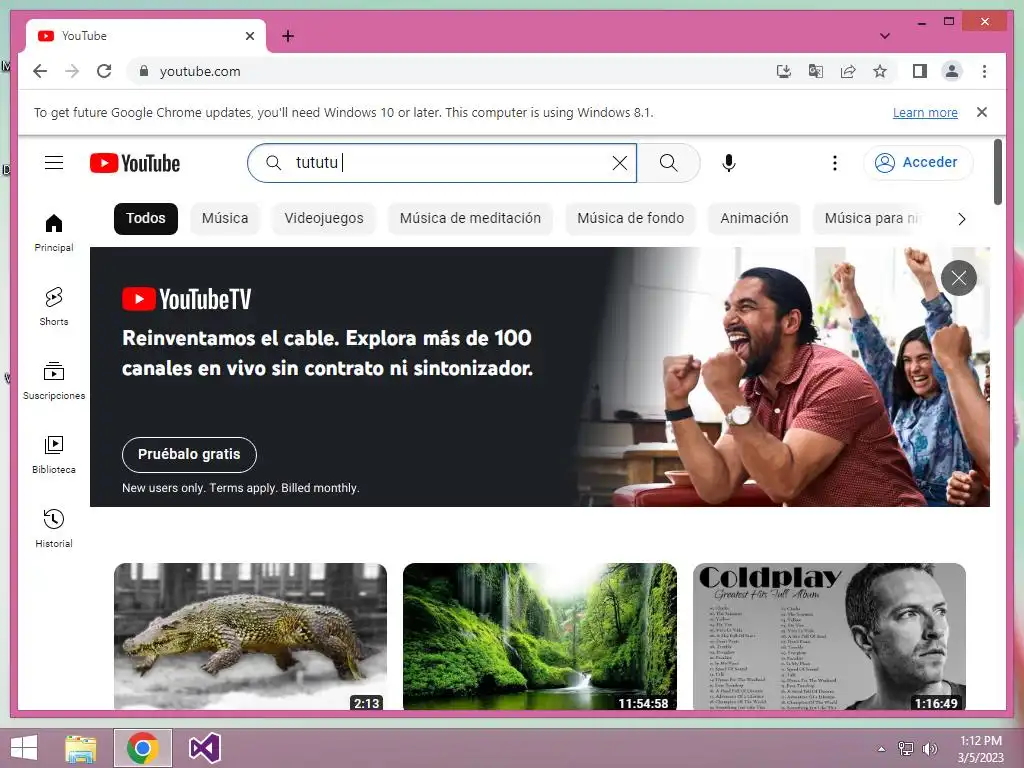The image size is (1024, 768).
Task: View site info via the lock icon
Action: [x=144, y=71]
